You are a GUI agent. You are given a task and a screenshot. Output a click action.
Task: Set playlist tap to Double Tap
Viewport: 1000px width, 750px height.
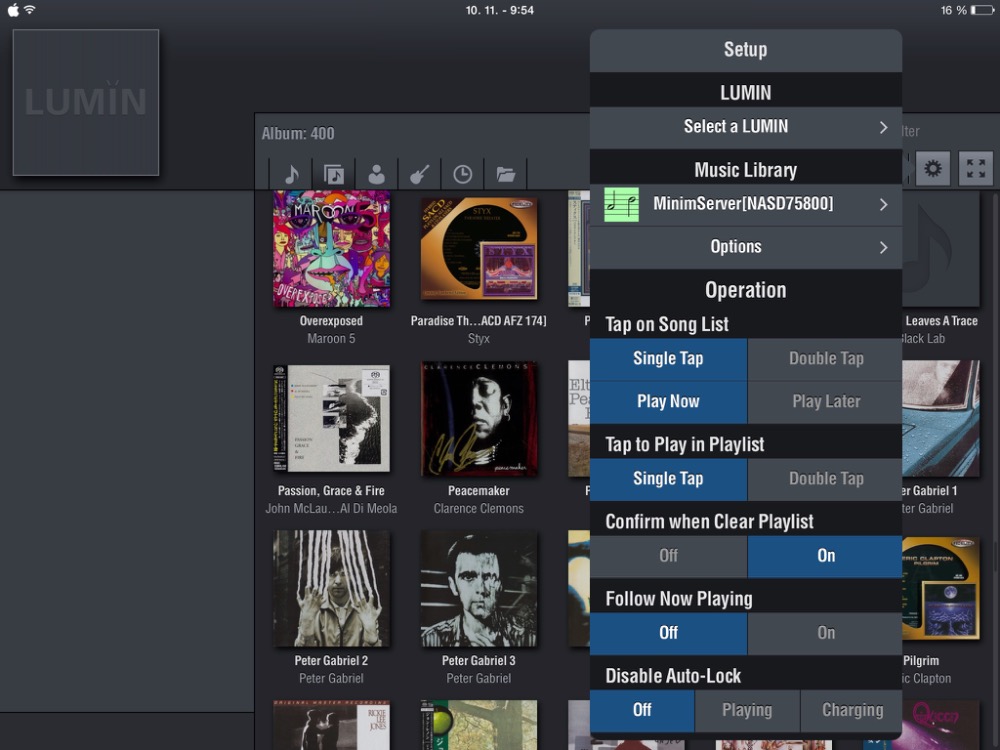pos(825,479)
